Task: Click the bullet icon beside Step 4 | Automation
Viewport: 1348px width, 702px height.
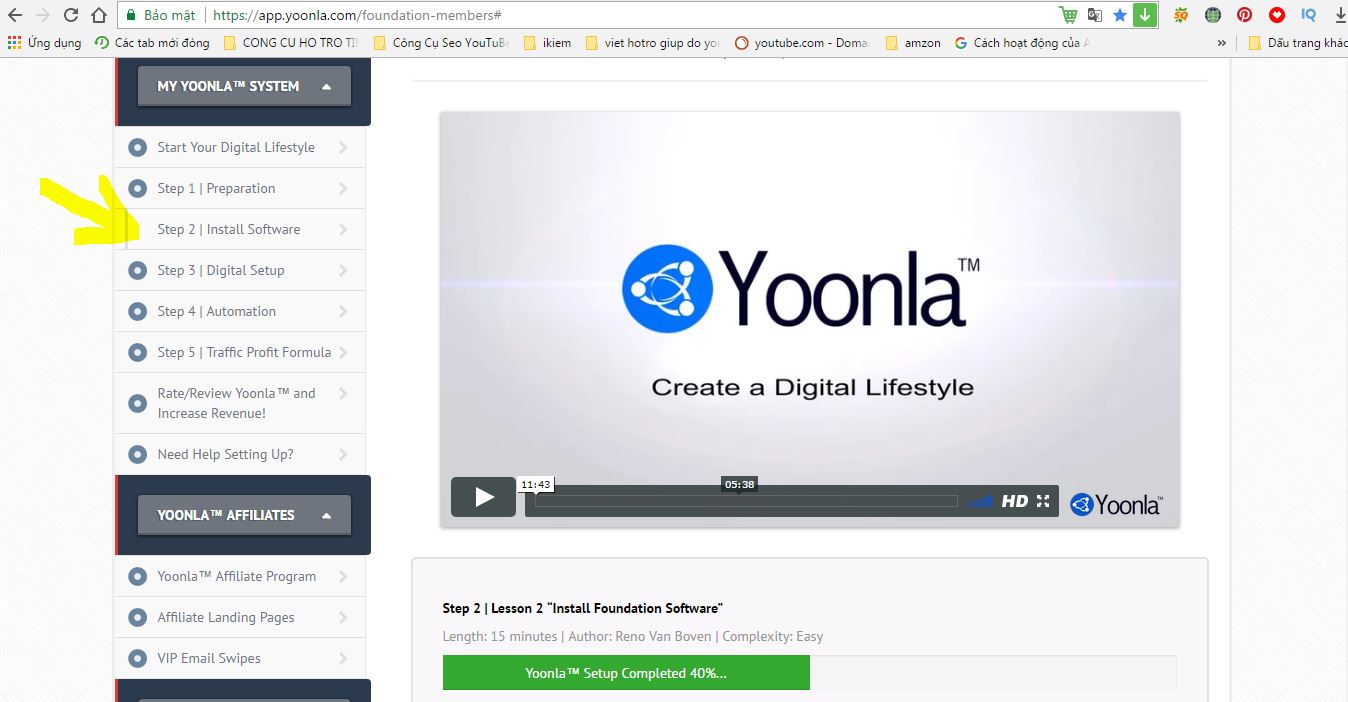Action: (138, 312)
